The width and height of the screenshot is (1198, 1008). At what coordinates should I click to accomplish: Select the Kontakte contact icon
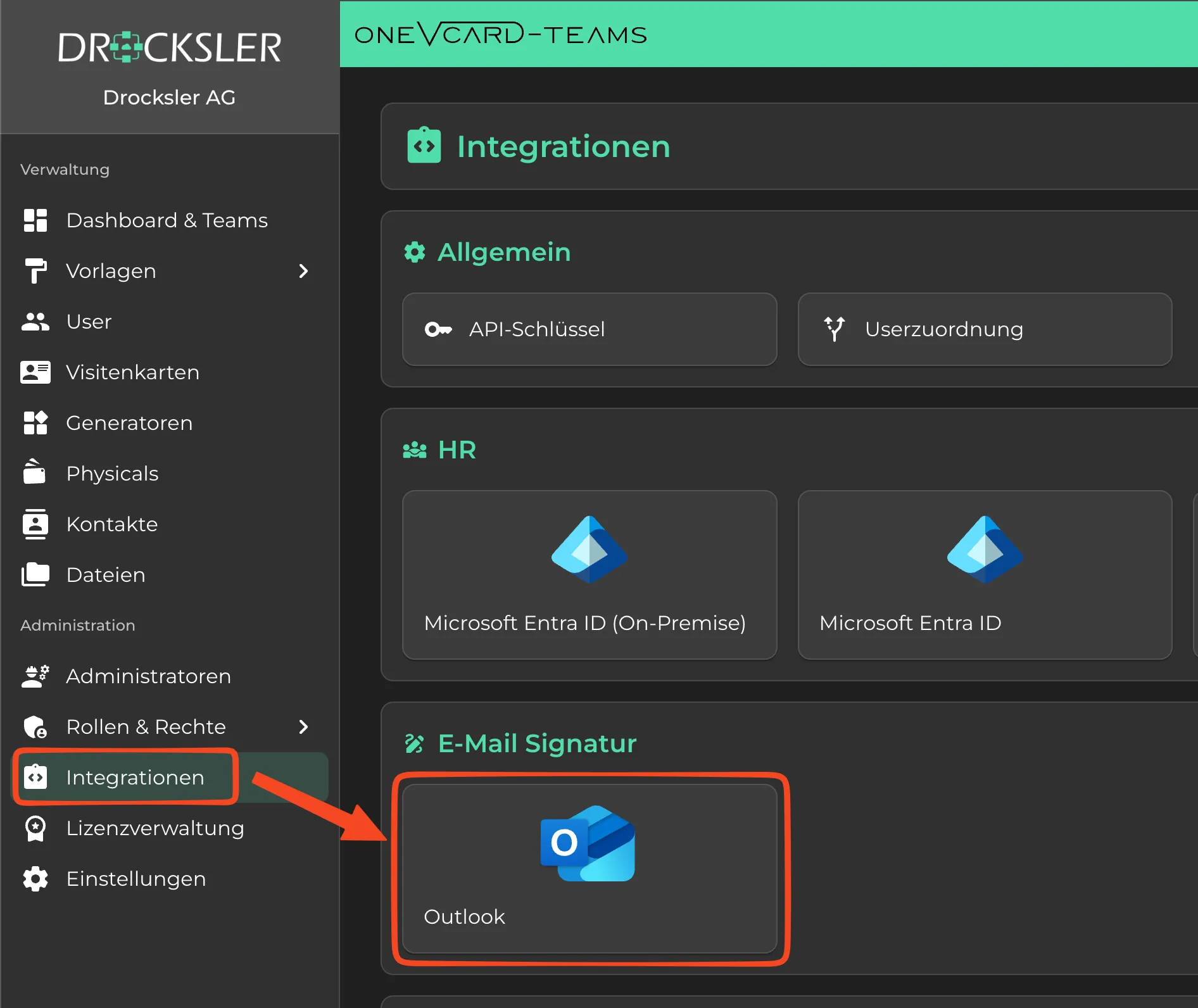[x=35, y=524]
